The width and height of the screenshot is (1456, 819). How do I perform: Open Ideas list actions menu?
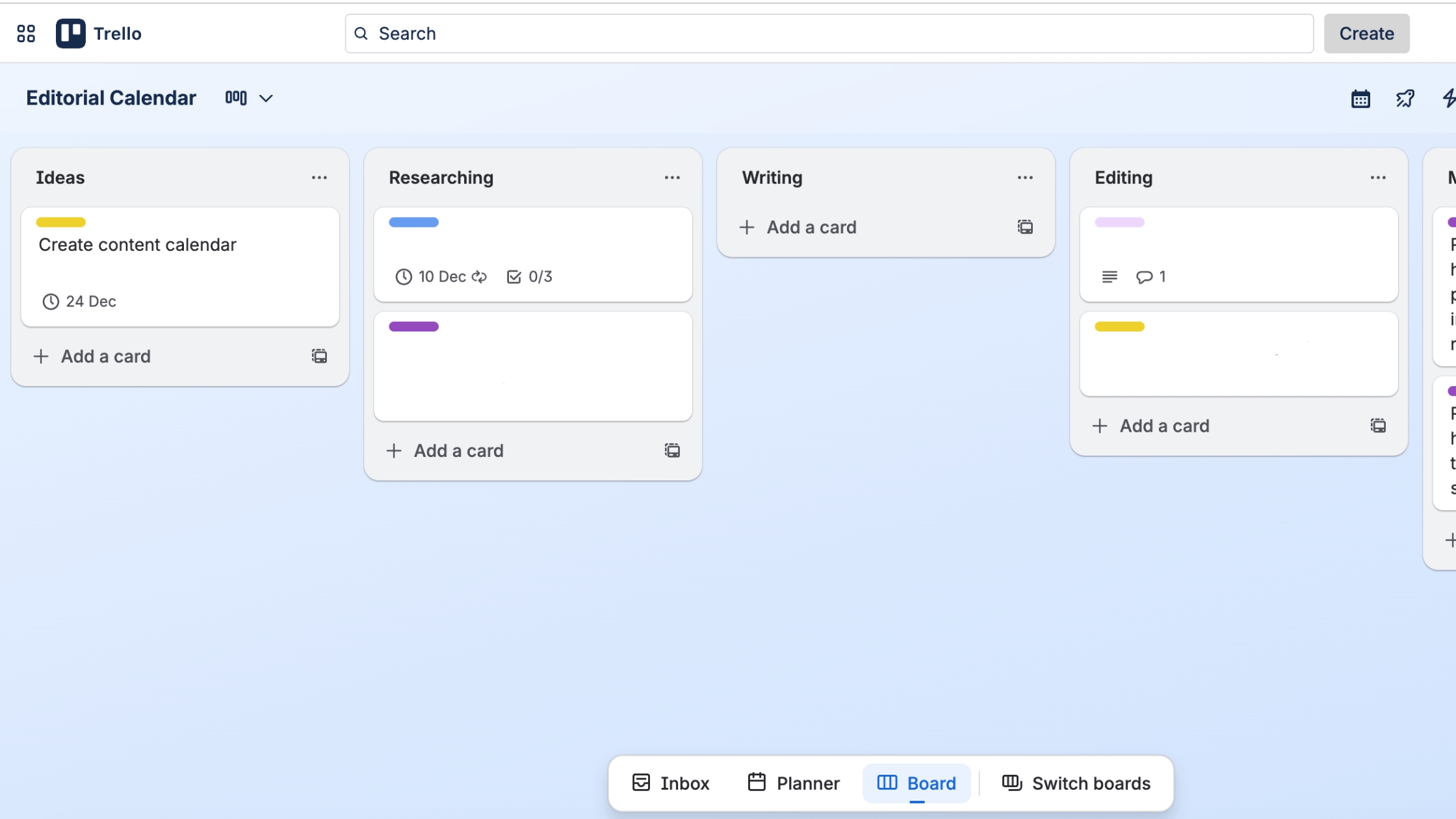click(319, 177)
